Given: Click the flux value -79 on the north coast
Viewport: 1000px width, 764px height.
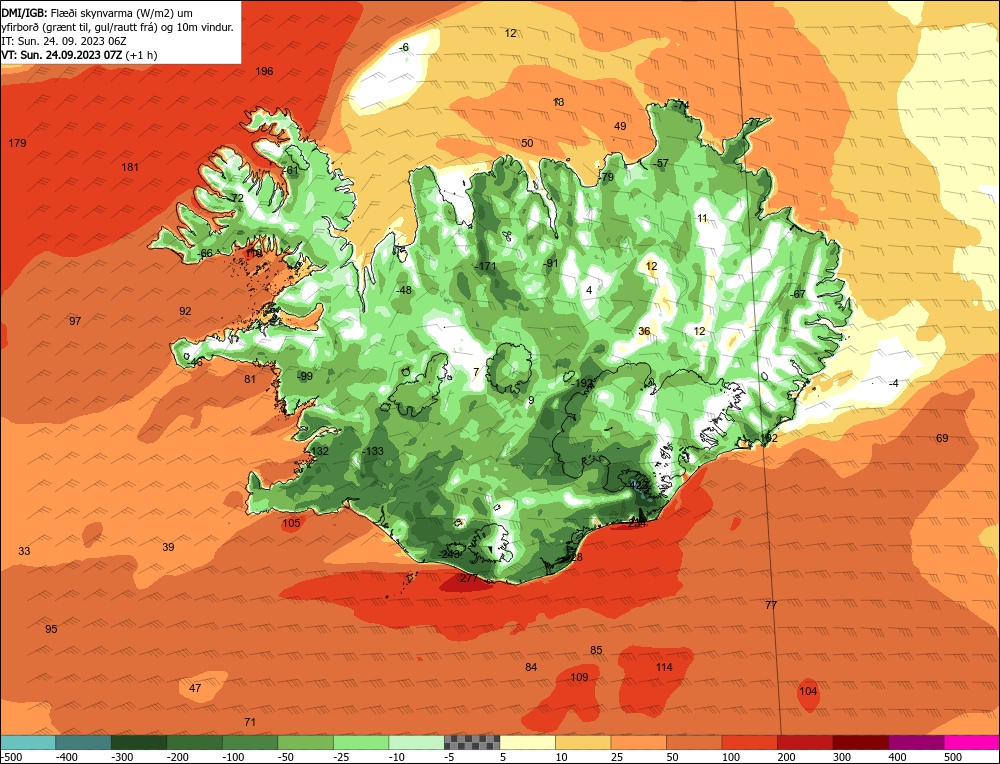Looking at the screenshot, I should pos(606,177).
